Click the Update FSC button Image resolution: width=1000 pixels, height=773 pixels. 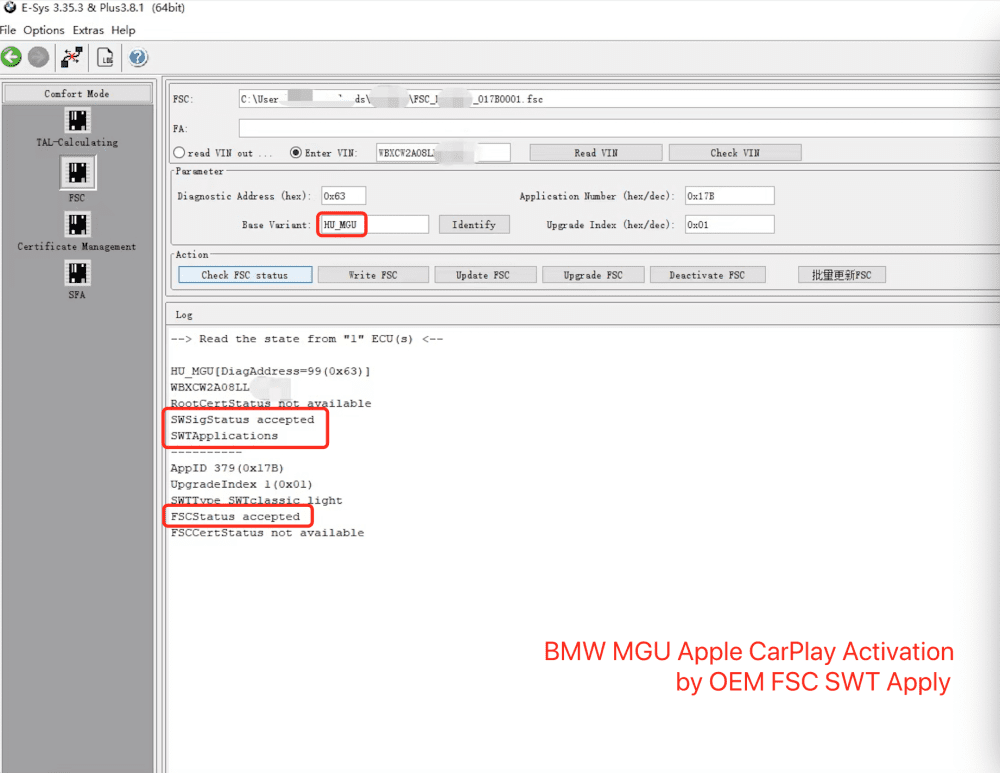click(483, 275)
